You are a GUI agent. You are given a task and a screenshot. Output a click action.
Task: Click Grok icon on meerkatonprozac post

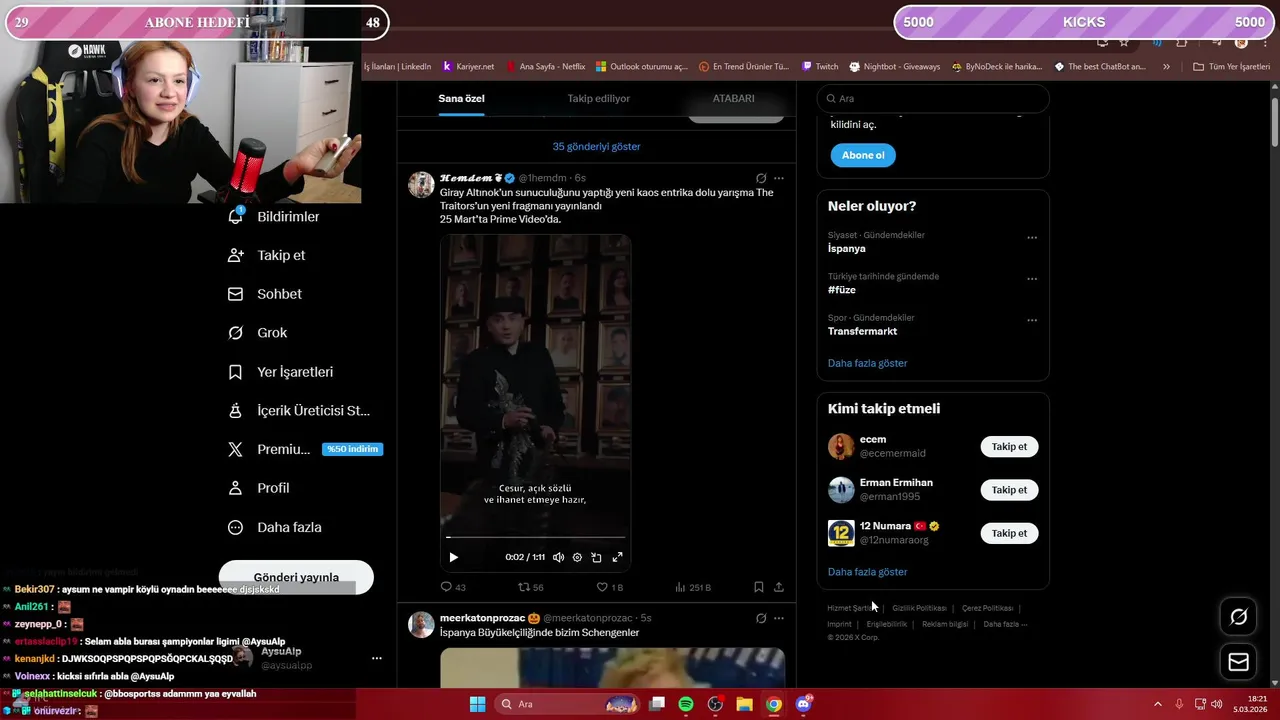[761, 618]
